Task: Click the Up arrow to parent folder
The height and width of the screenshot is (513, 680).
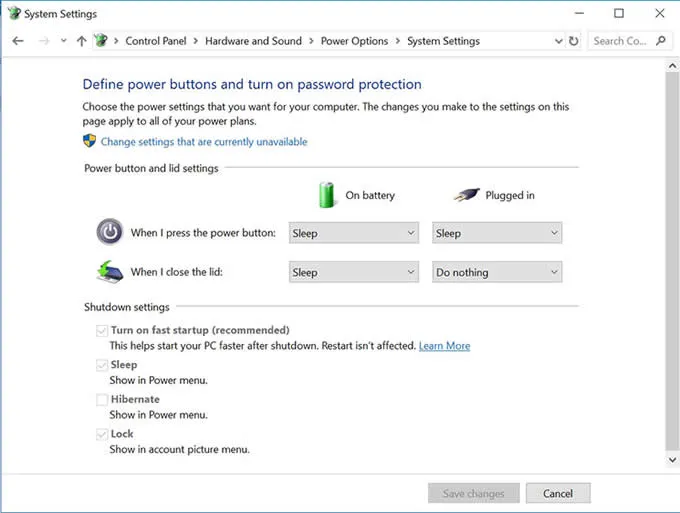Action: [x=81, y=41]
